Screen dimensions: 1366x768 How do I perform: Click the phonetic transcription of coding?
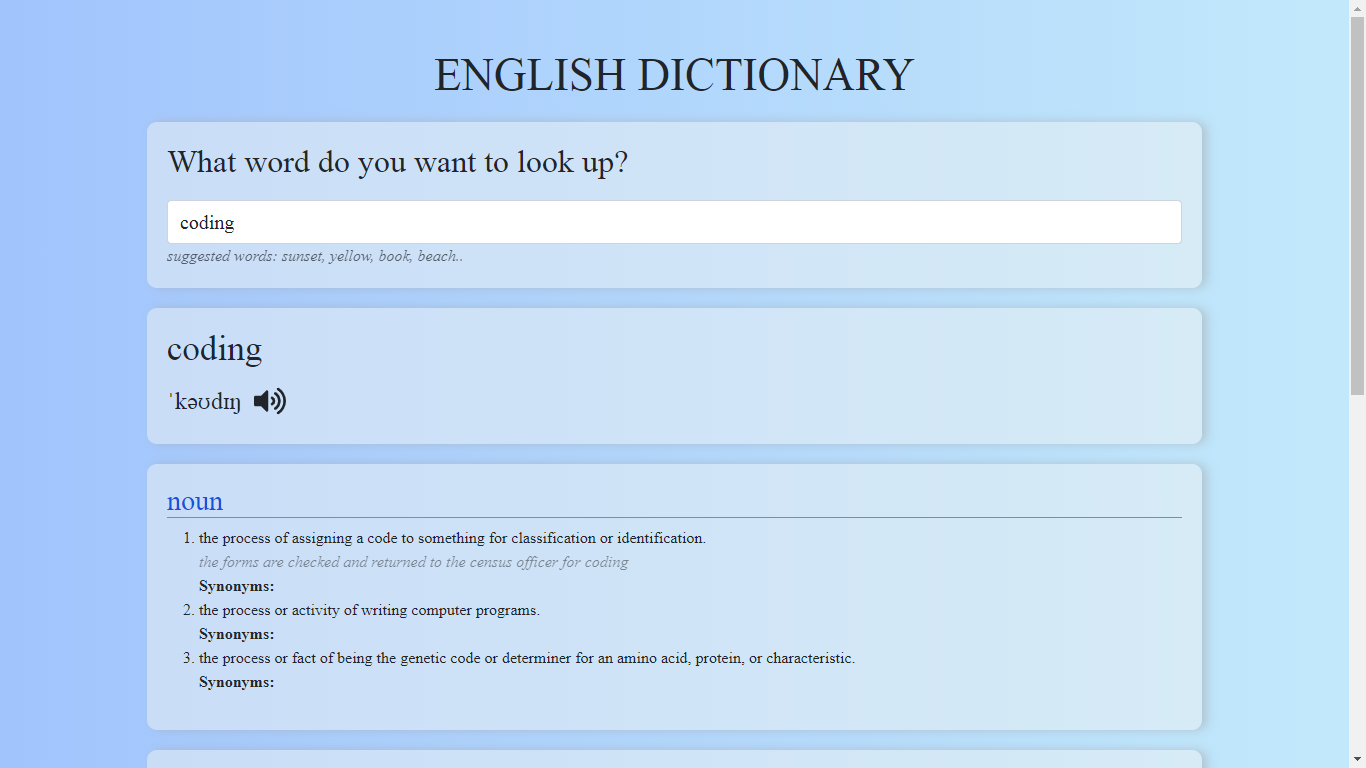tap(205, 402)
